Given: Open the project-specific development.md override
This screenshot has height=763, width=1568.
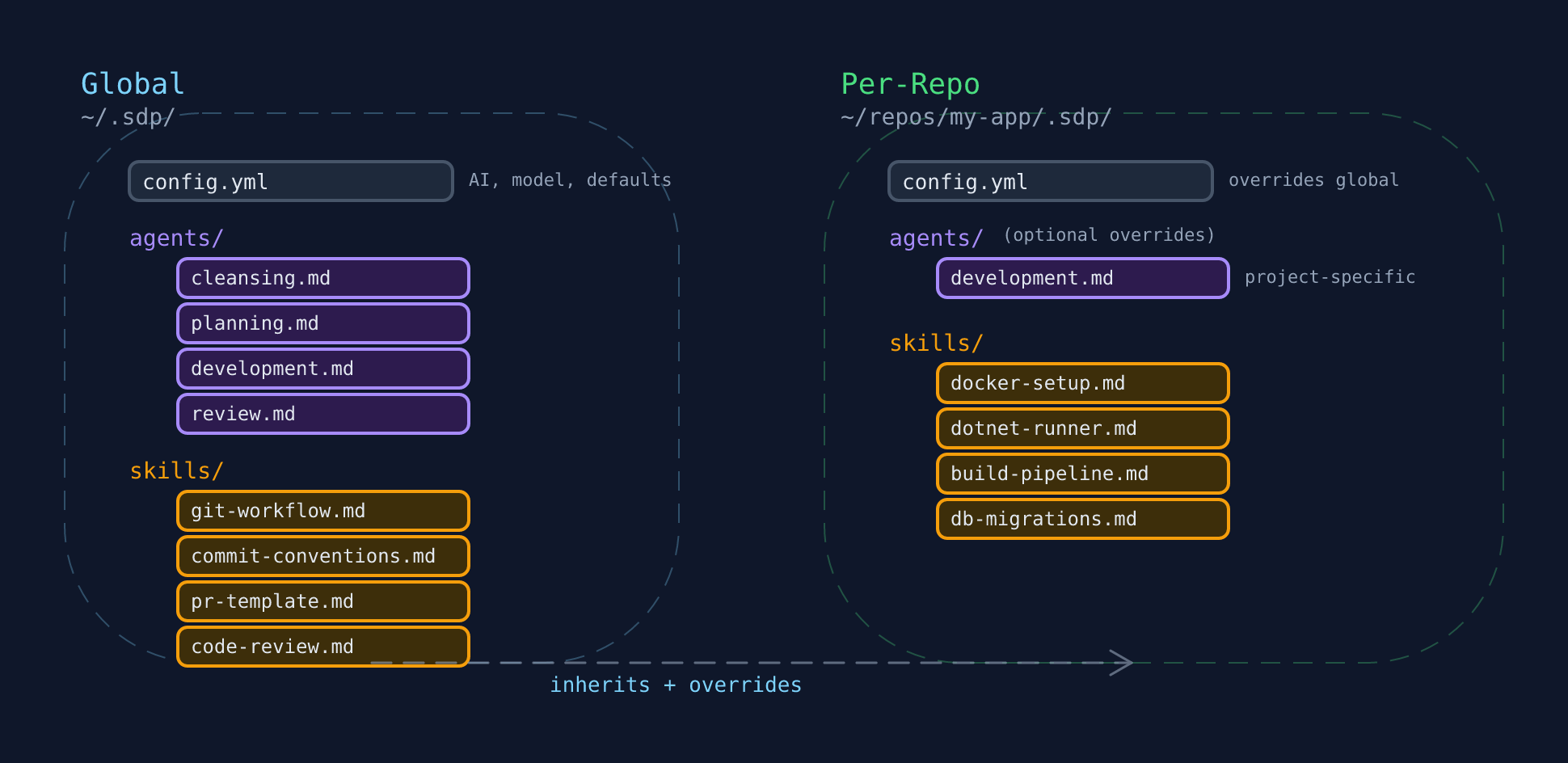Looking at the screenshot, I should click(1082, 278).
